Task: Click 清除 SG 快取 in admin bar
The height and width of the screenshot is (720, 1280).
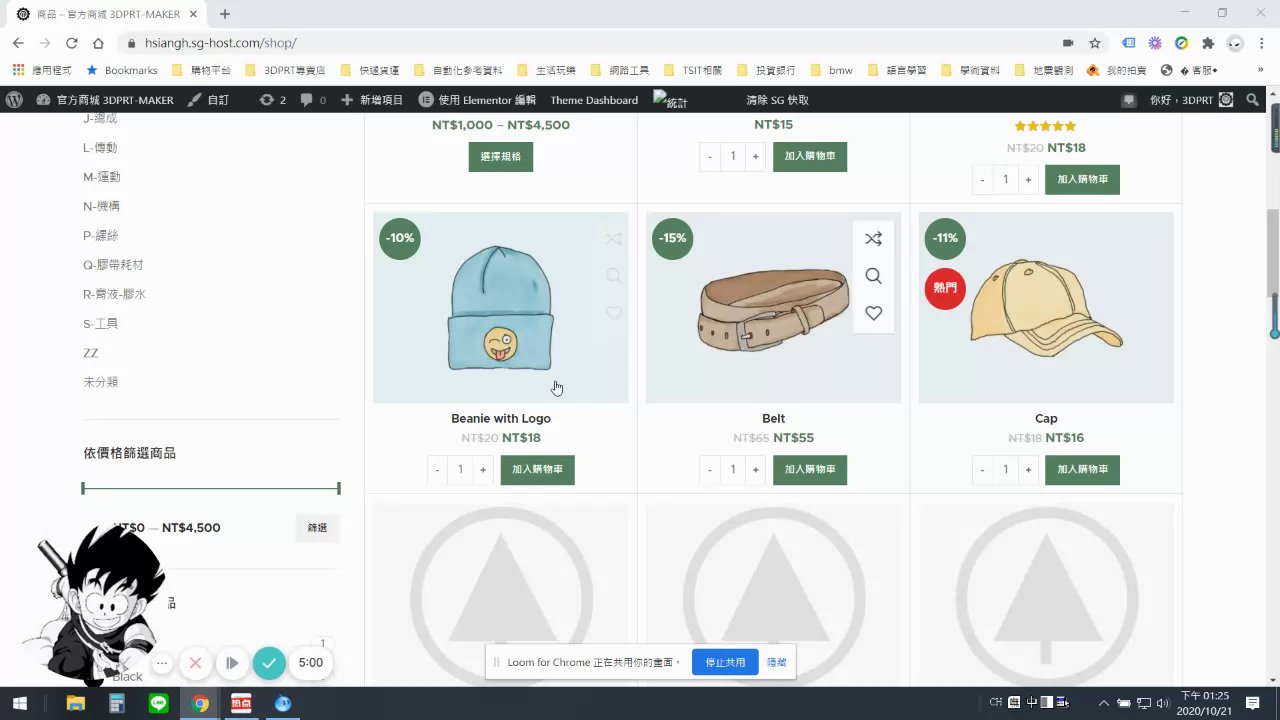Action: pos(777,100)
